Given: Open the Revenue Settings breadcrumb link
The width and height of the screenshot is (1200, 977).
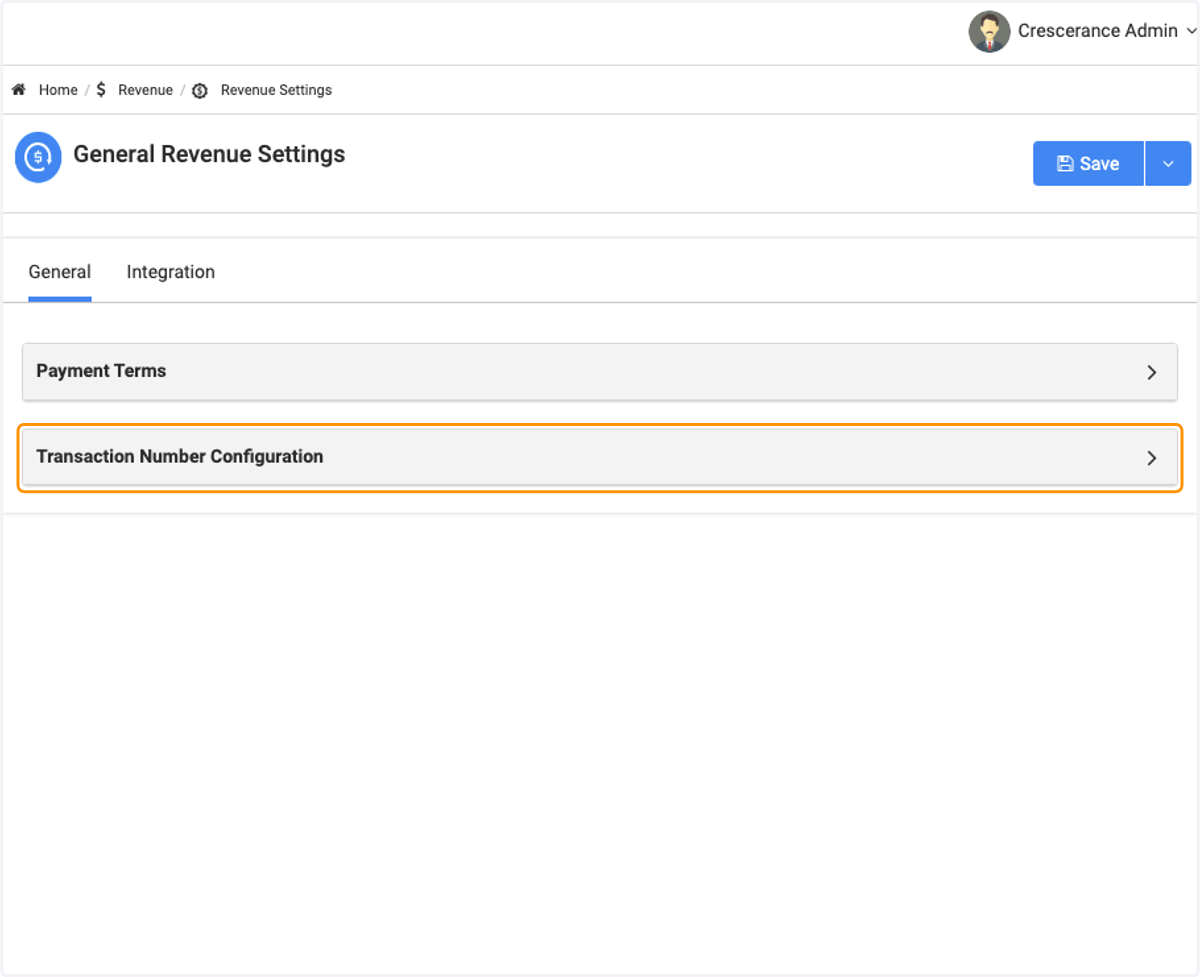Looking at the screenshot, I should point(276,90).
